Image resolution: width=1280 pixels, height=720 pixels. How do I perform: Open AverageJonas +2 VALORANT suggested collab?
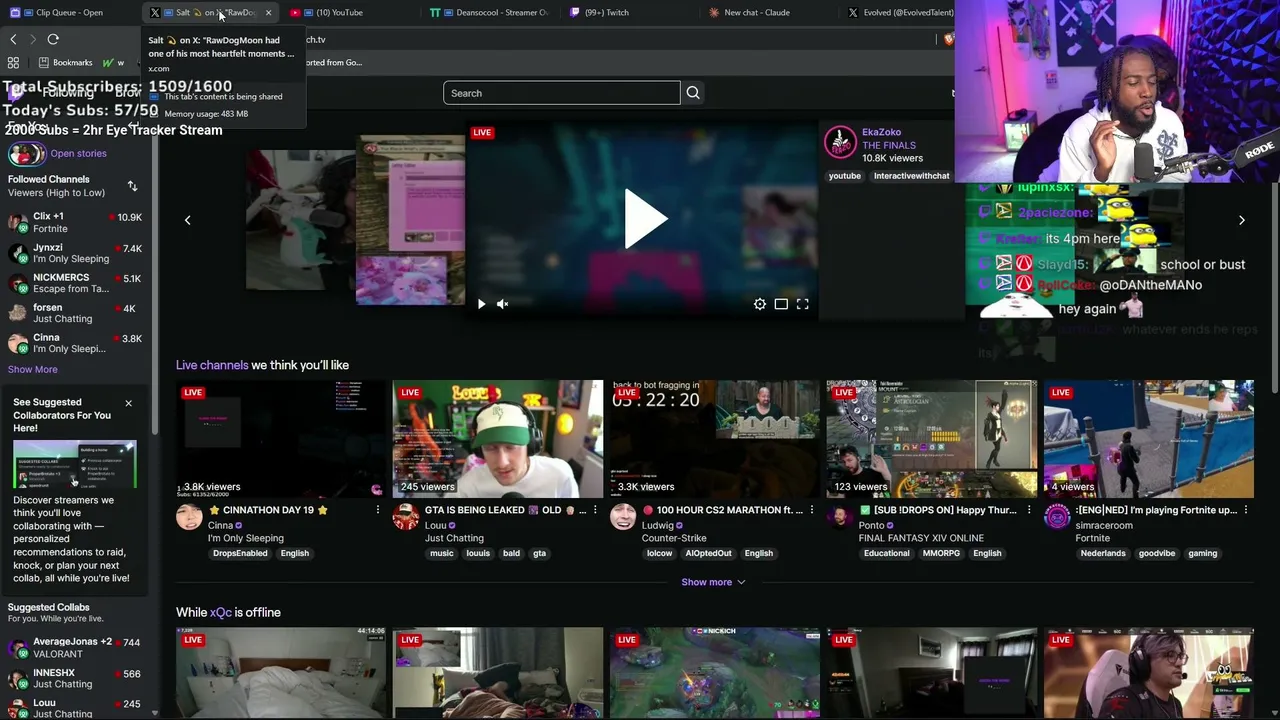click(75, 648)
